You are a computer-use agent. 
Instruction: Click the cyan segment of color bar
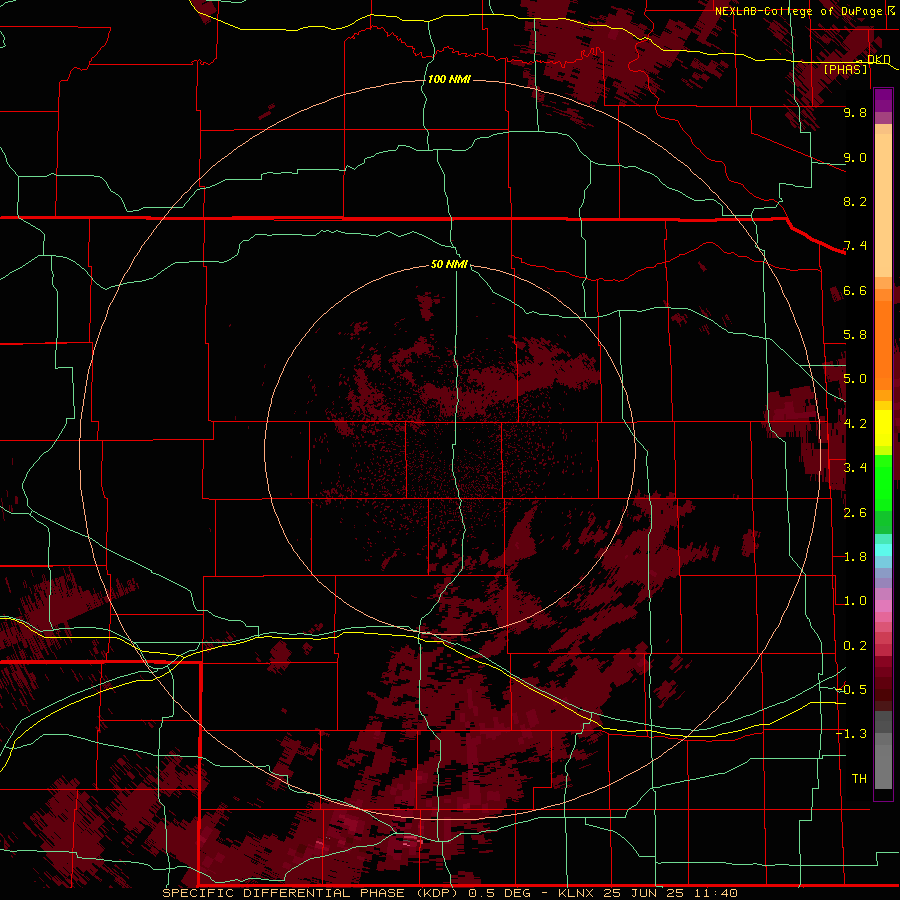[883, 549]
